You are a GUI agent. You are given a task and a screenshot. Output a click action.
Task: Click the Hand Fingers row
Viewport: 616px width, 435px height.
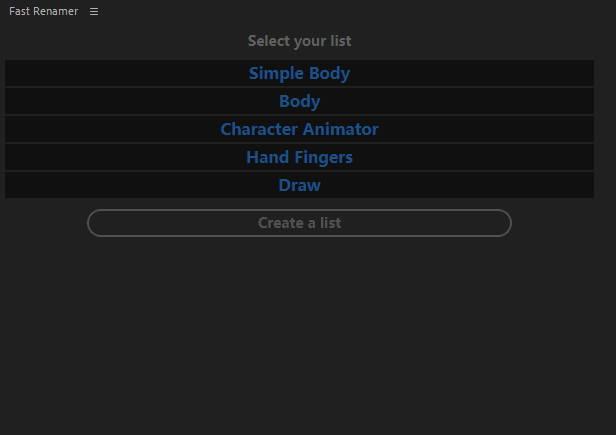pyautogui.click(x=299, y=157)
